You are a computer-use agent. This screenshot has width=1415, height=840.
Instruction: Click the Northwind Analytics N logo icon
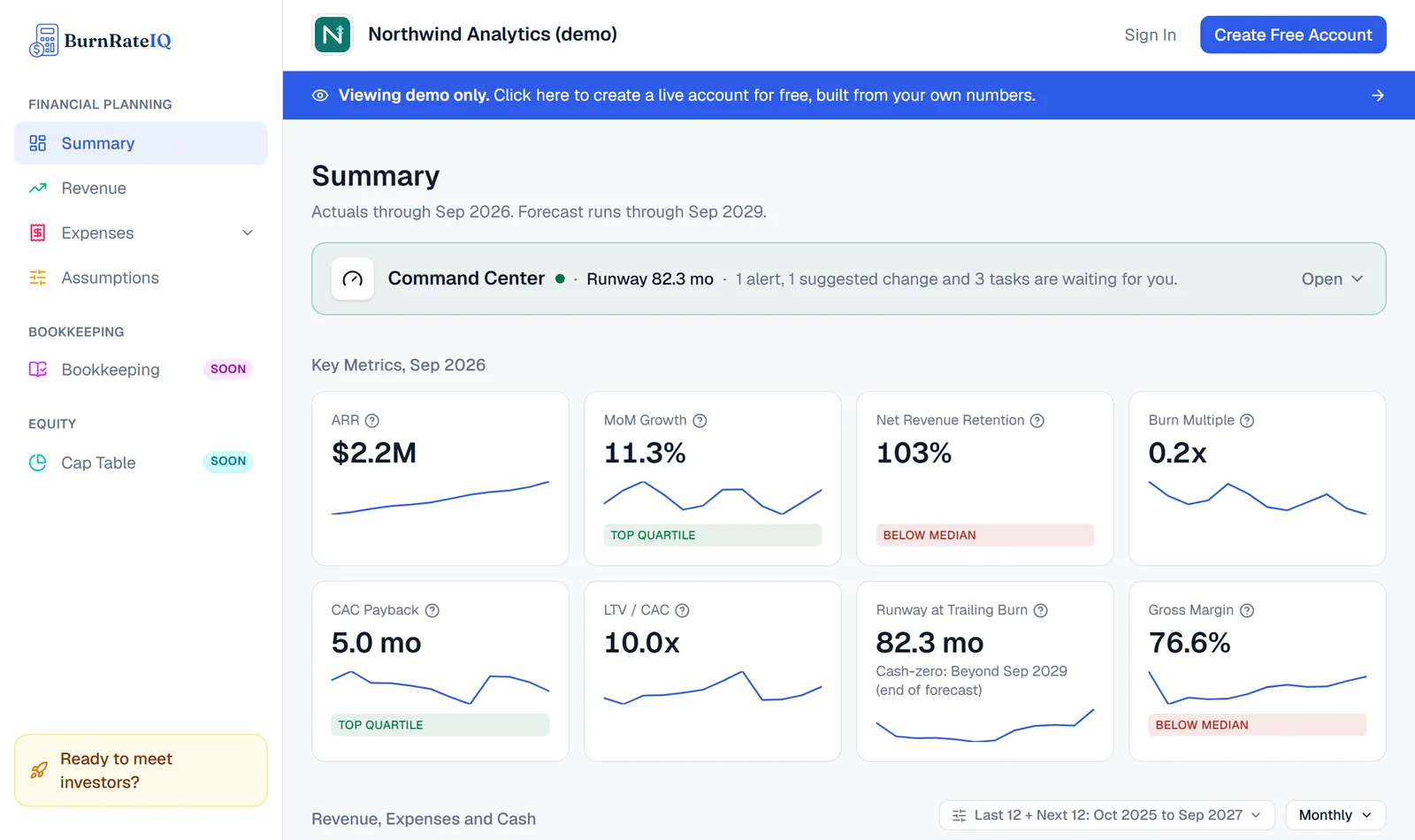pyautogui.click(x=333, y=34)
